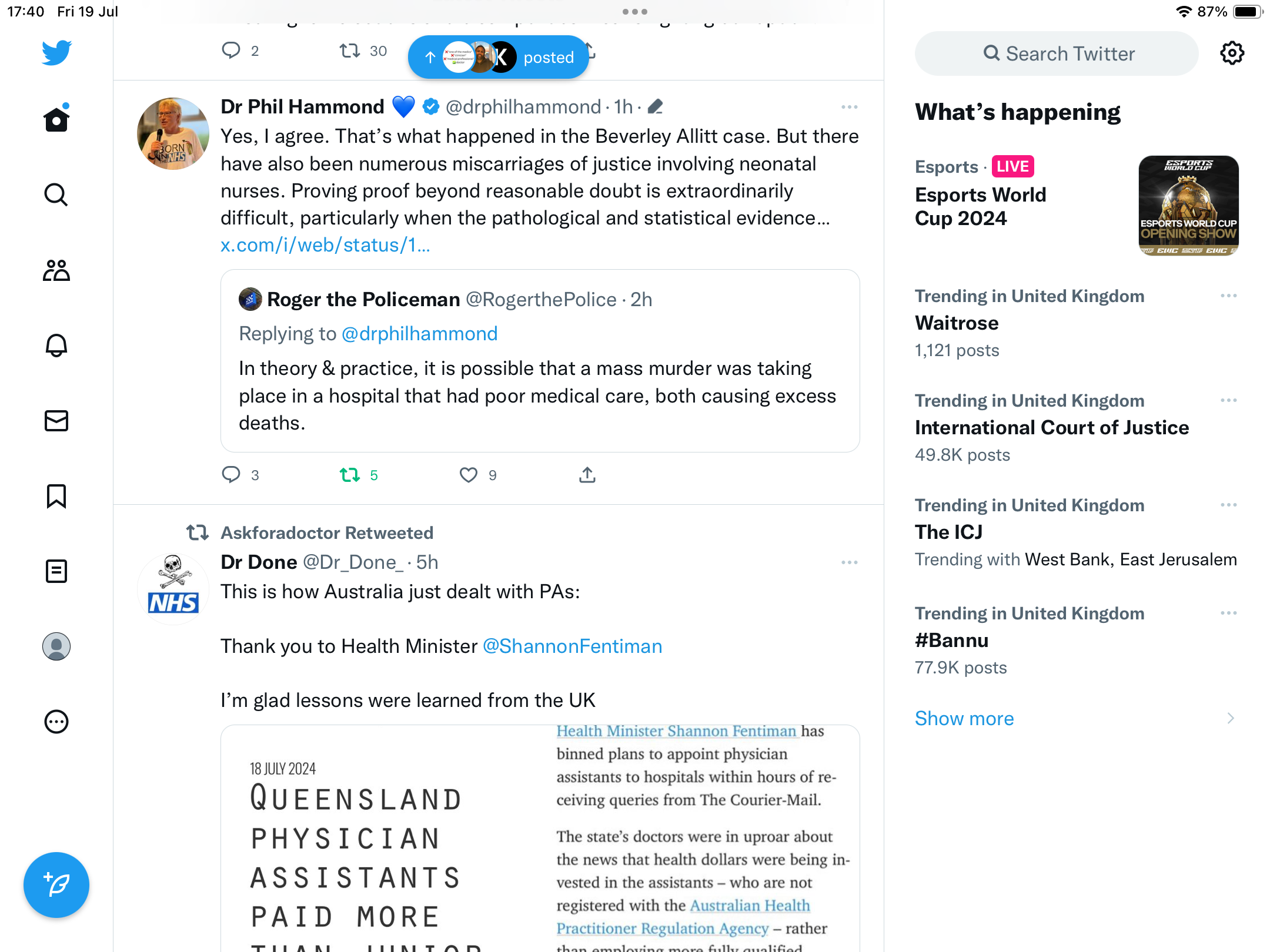Open more options on Dr Done's tweet
Viewport: 1270px width, 952px height.
pyautogui.click(x=849, y=562)
